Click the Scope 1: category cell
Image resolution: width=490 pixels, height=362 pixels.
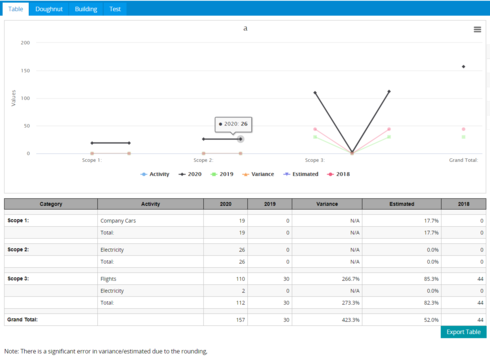51,221
